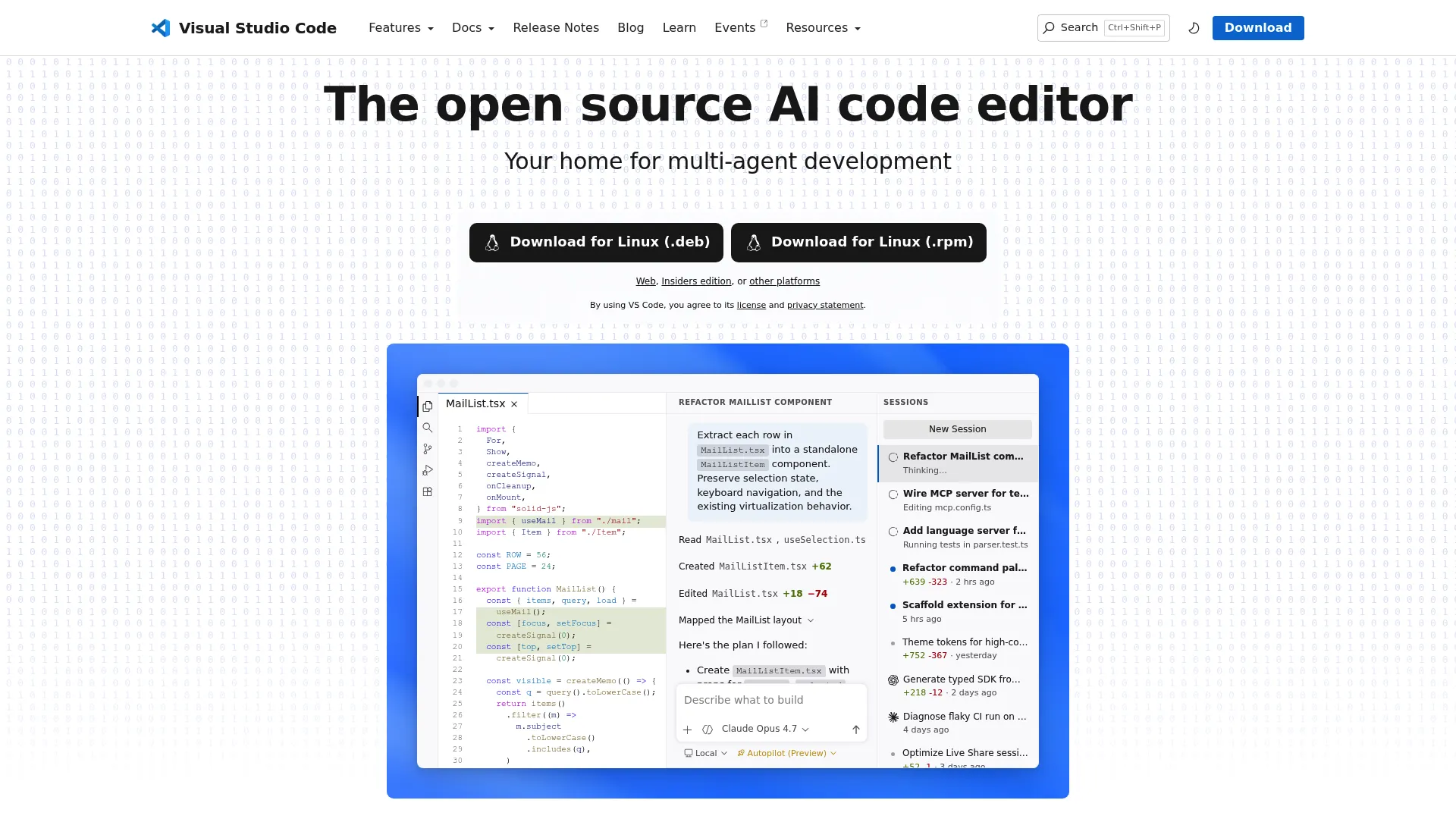Screen dimensions: 1456x819
Task: Click the Explorer files icon in activity bar
Action: tap(428, 406)
